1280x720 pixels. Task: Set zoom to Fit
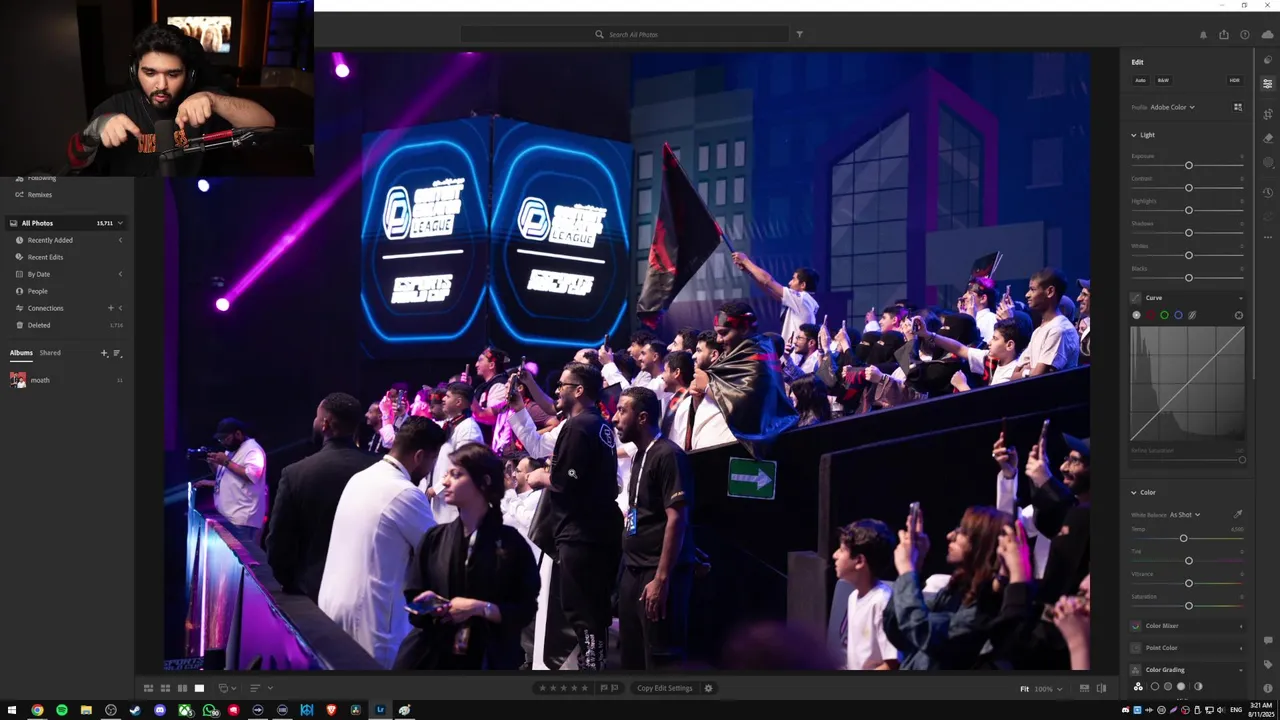(1024, 689)
